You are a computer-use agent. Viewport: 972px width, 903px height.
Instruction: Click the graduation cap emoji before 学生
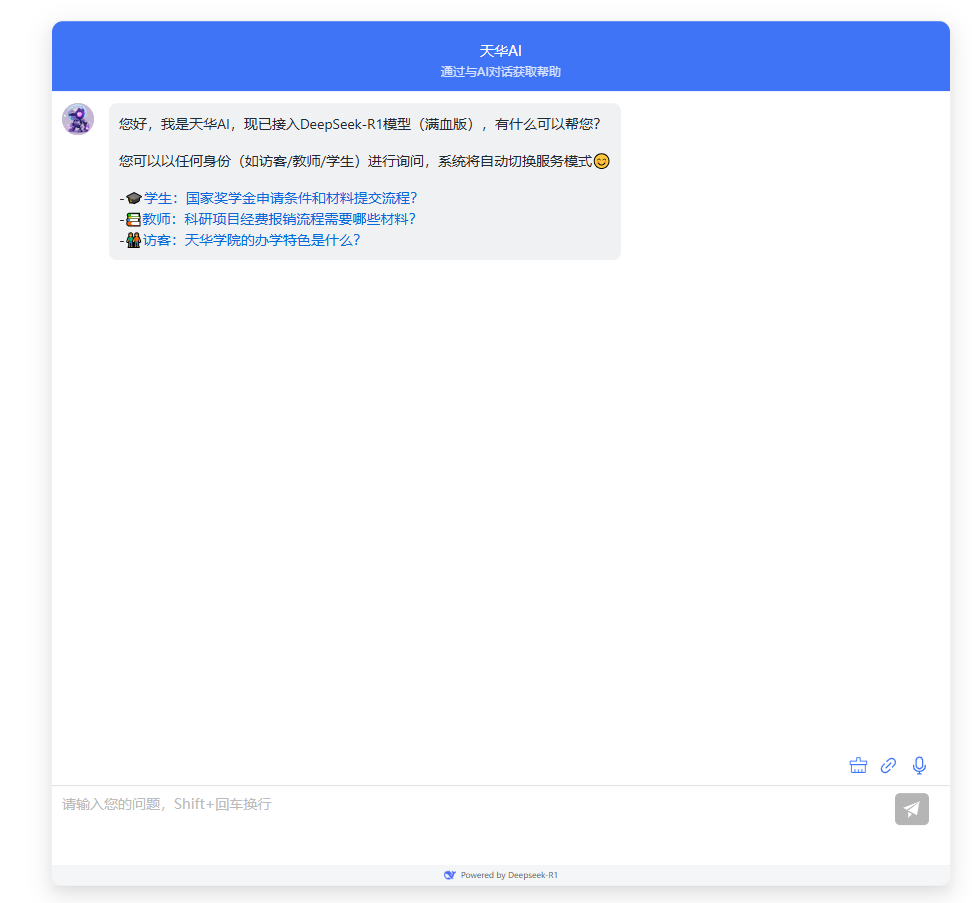click(134, 198)
